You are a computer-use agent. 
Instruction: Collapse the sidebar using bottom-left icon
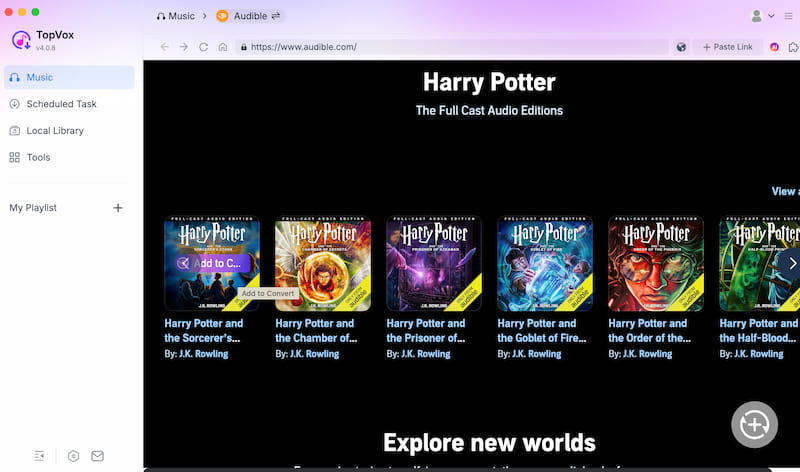click(39, 456)
